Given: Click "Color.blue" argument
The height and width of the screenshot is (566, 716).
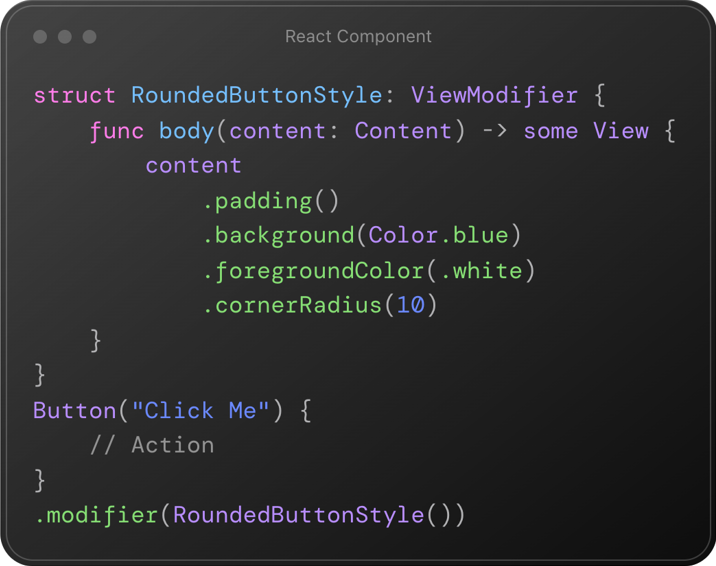Looking at the screenshot, I should 438,236.
